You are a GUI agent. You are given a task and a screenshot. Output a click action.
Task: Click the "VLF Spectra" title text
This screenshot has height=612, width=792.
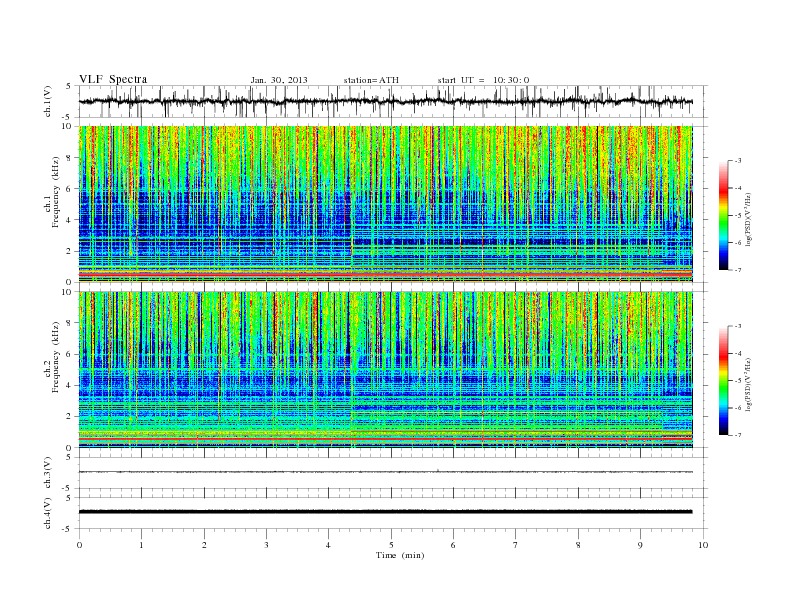coord(113,79)
